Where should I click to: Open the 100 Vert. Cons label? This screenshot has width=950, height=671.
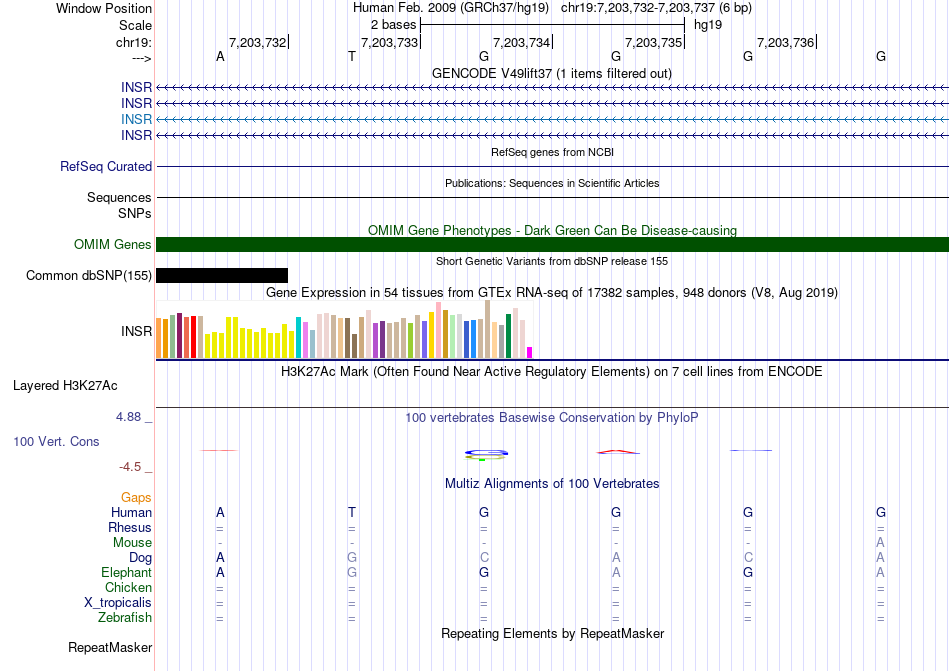[56, 441]
